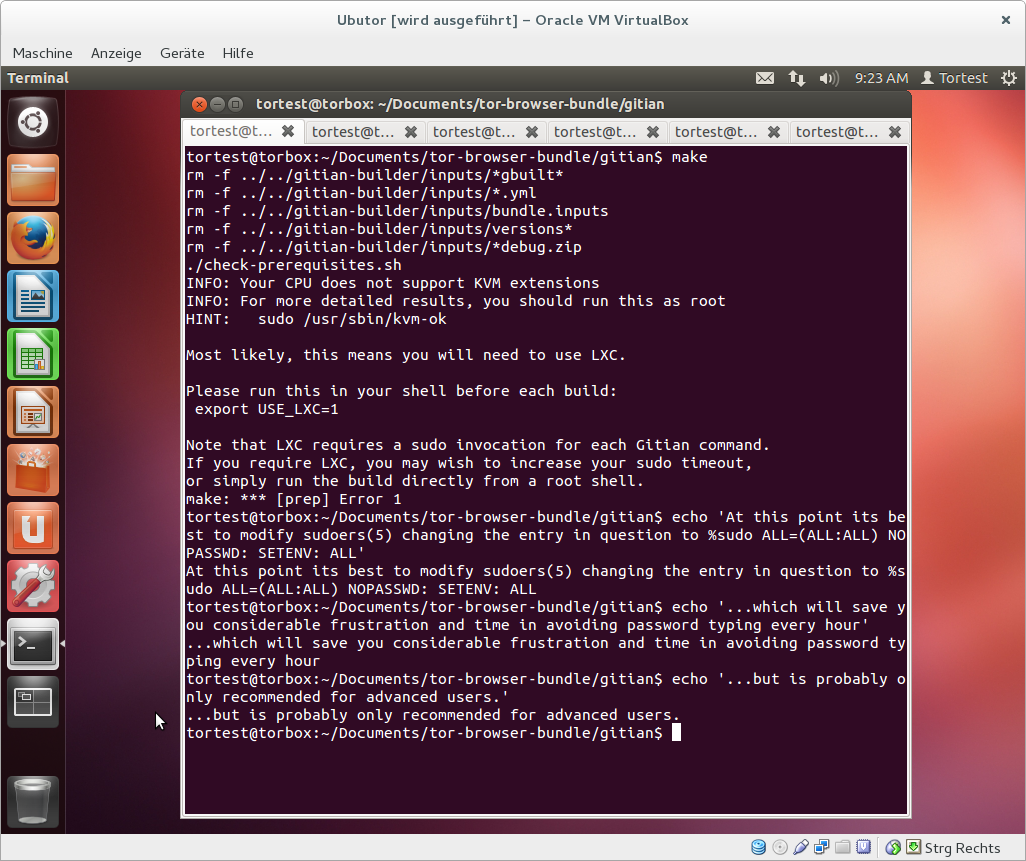Click the VirtualBox USB devices status icon
Image resolution: width=1026 pixels, height=861 pixels.
pyautogui.click(x=801, y=848)
